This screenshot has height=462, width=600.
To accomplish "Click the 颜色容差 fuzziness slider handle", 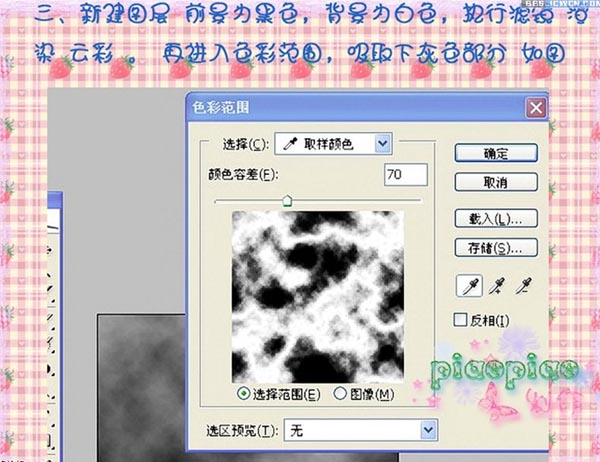I will [x=287, y=201].
